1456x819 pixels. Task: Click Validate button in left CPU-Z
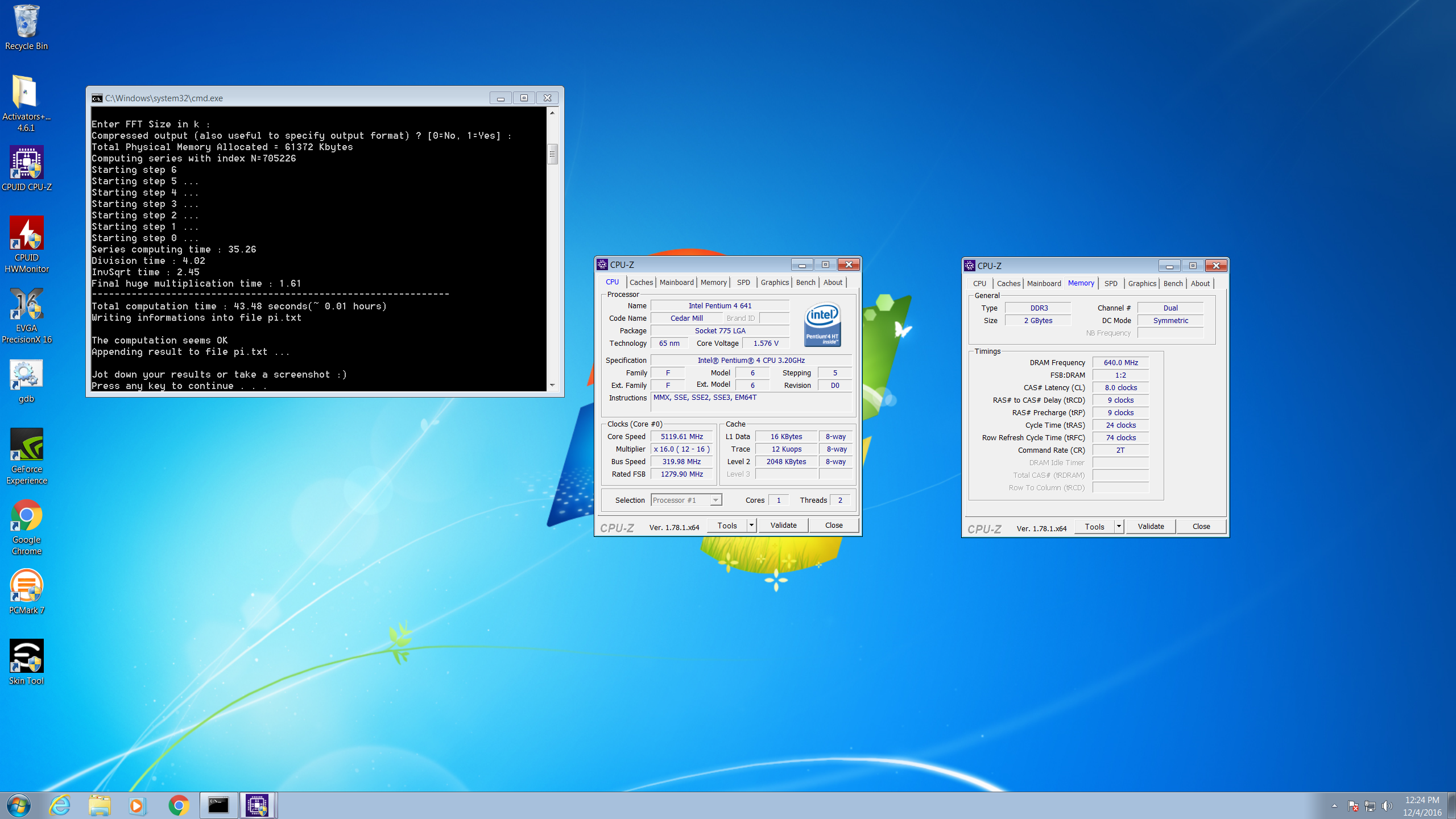(783, 526)
